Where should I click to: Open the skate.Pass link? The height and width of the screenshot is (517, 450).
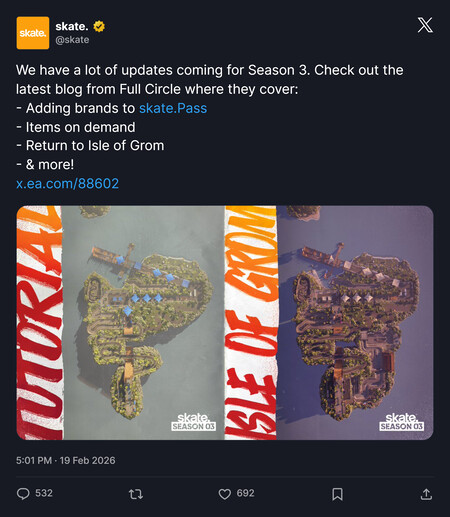coord(173,108)
